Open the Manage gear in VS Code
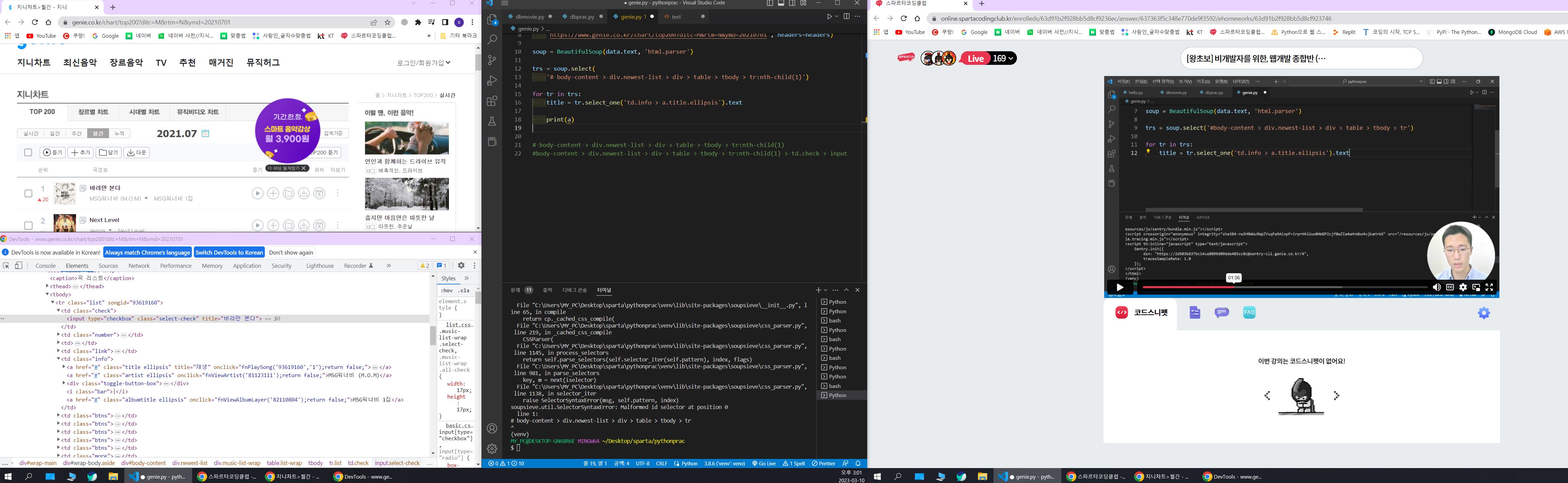Image resolution: width=1568 pixels, height=483 pixels. click(492, 448)
